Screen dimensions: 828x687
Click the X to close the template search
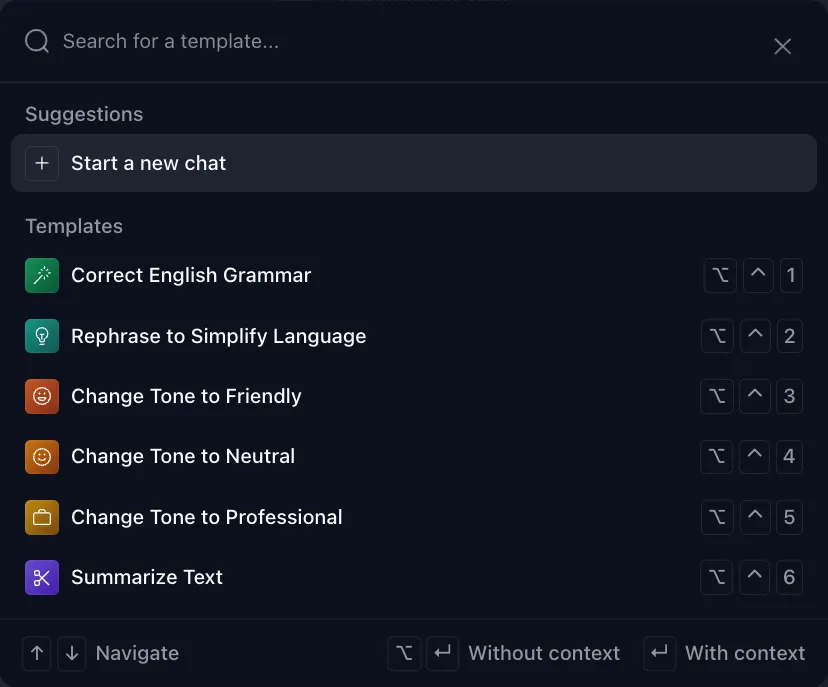[782, 46]
